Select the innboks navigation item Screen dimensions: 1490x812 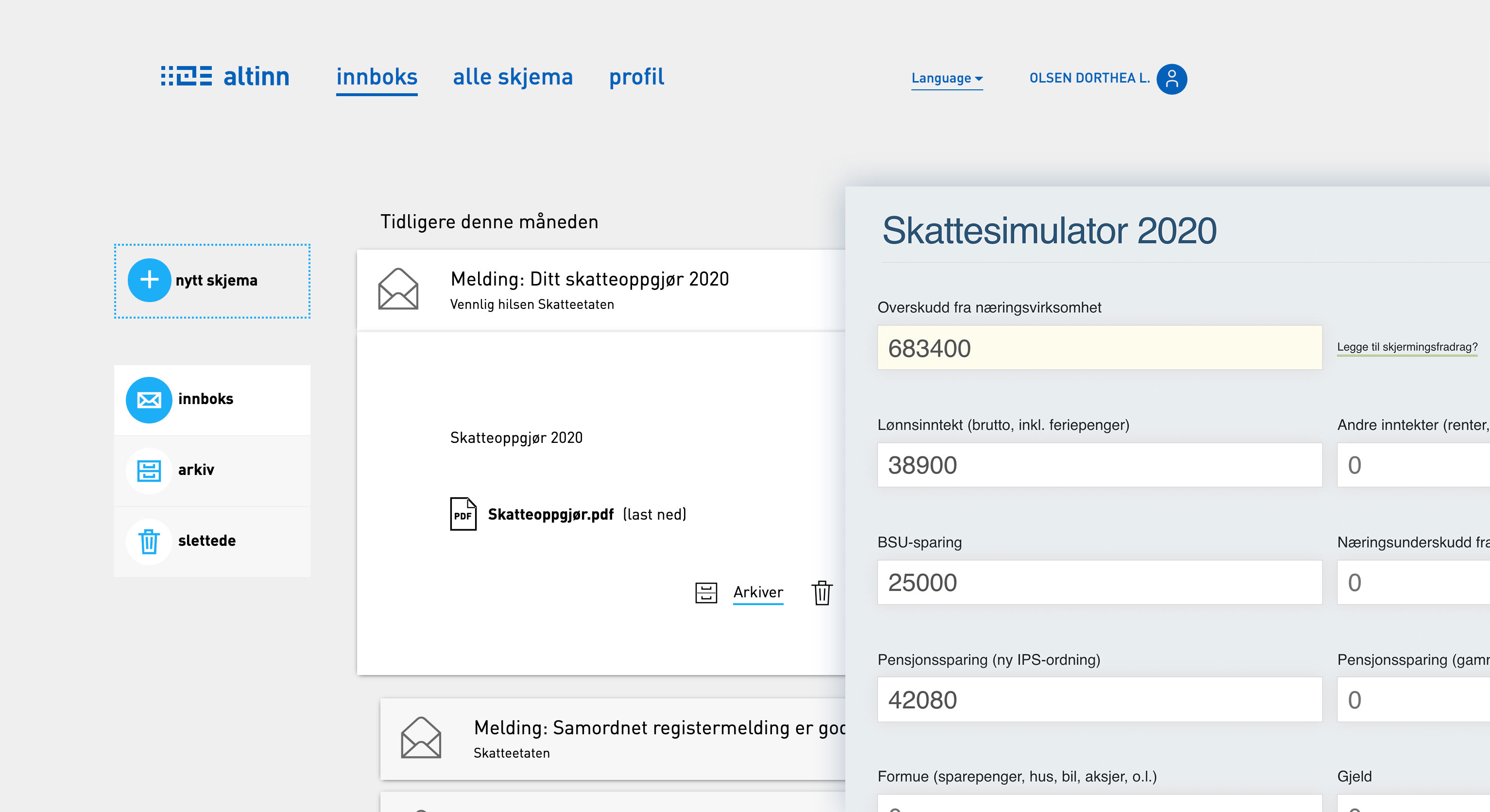377,77
